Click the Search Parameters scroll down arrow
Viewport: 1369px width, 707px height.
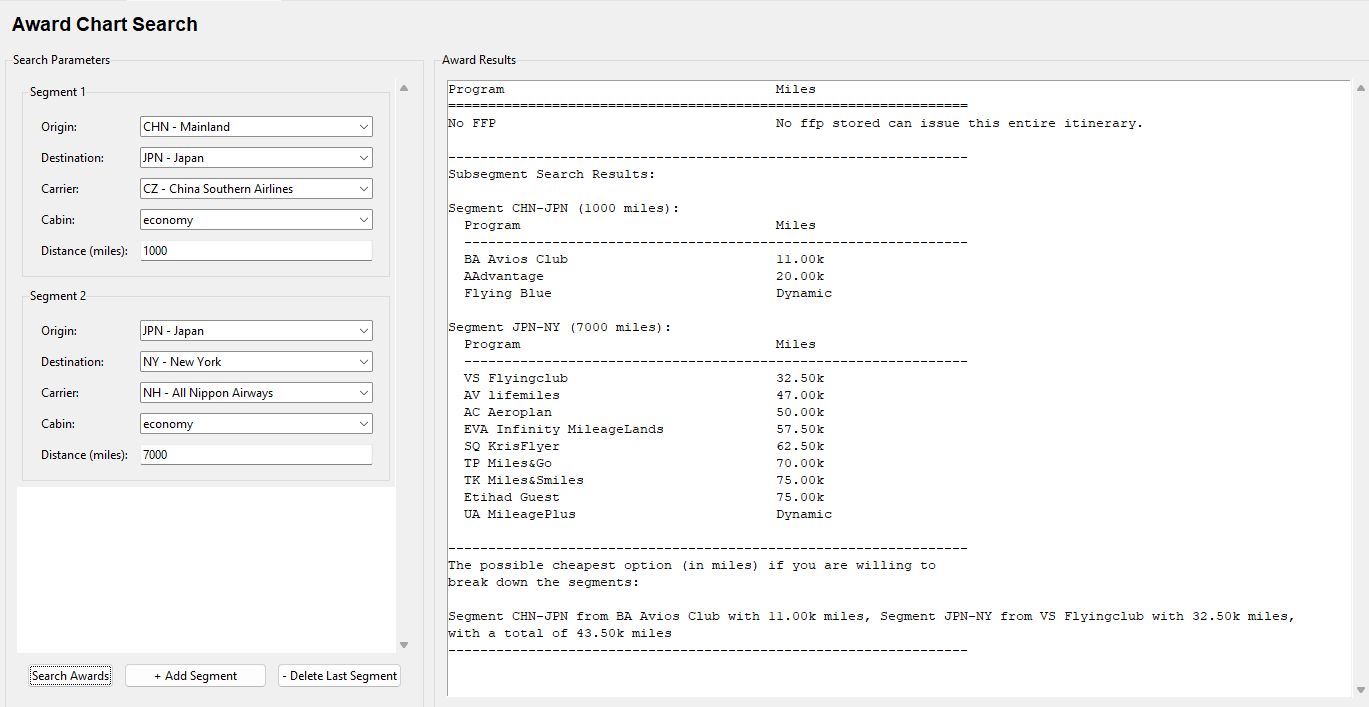click(x=404, y=645)
